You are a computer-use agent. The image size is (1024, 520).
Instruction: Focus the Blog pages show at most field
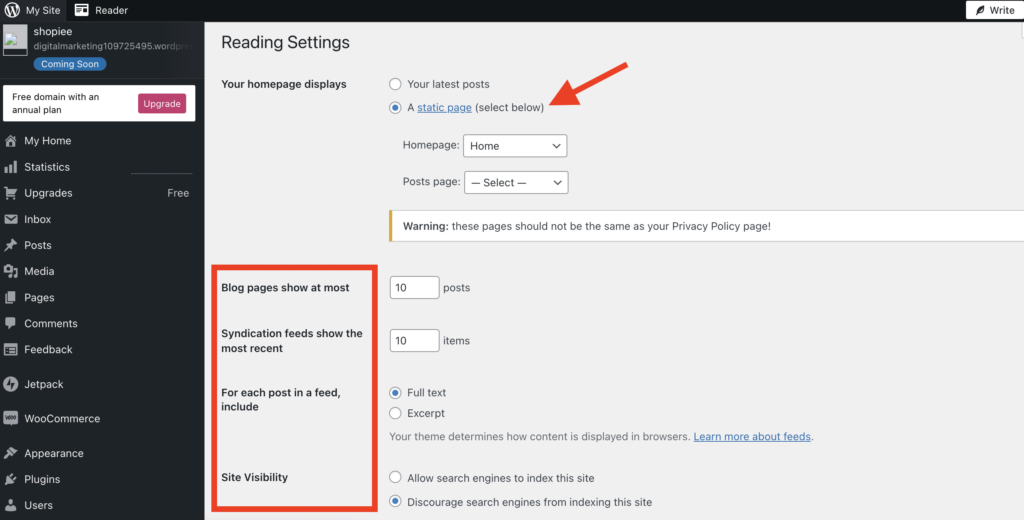[x=414, y=288]
